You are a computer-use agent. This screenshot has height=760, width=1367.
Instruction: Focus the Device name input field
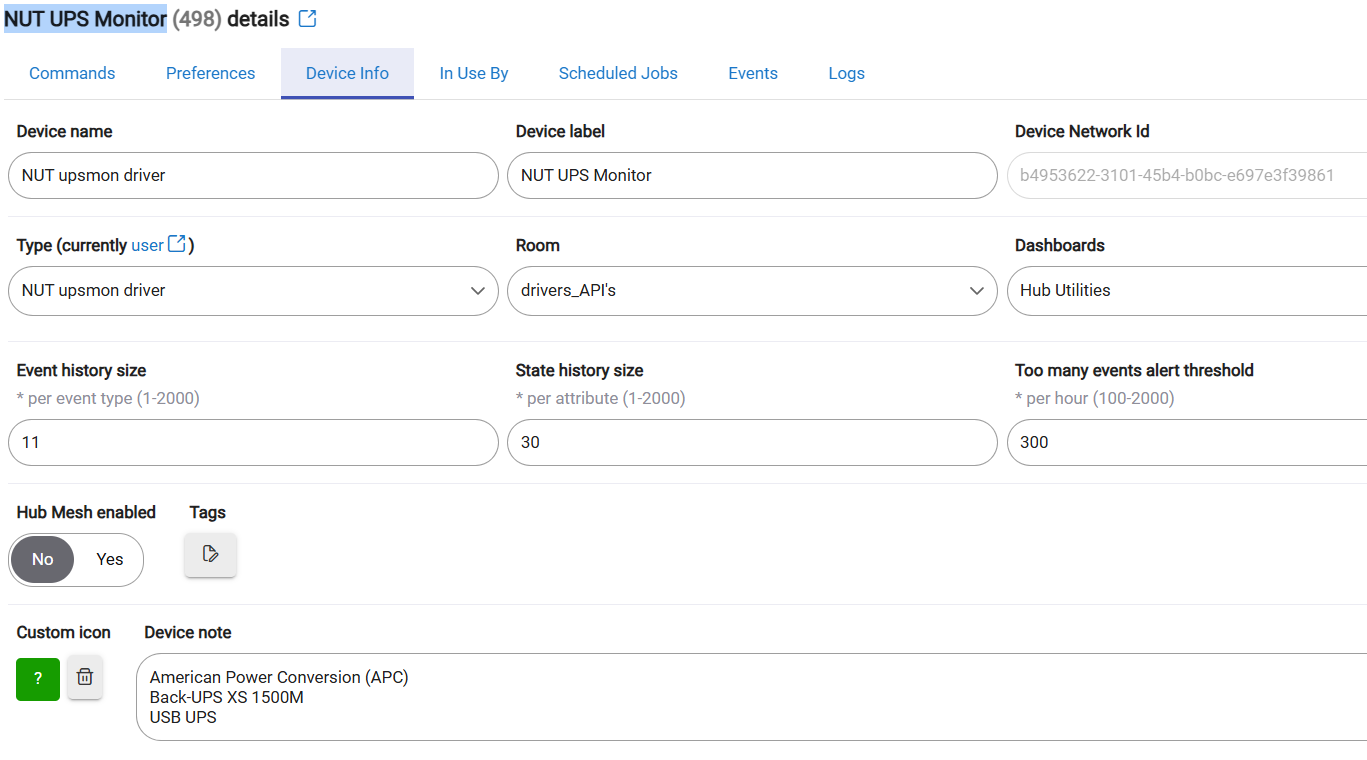point(253,176)
